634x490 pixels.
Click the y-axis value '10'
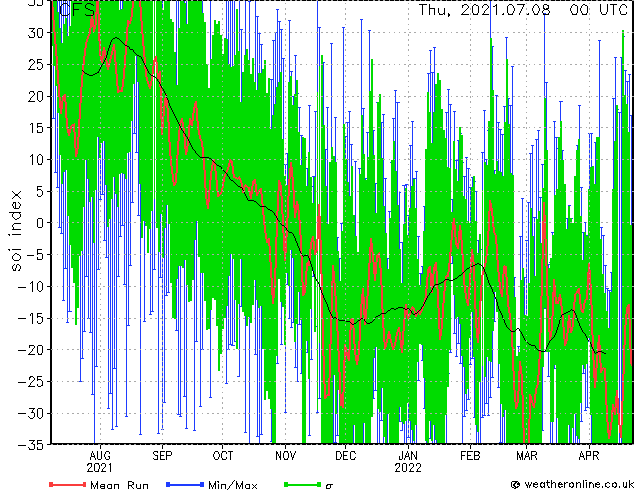coord(36,160)
